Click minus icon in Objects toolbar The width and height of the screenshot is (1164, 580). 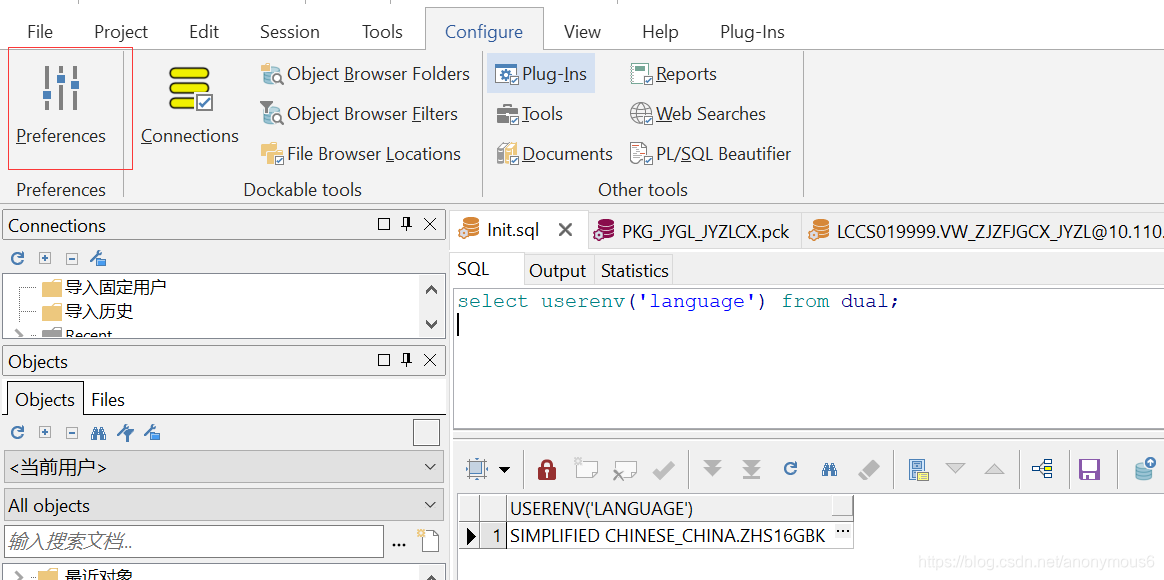pos(72,432)
